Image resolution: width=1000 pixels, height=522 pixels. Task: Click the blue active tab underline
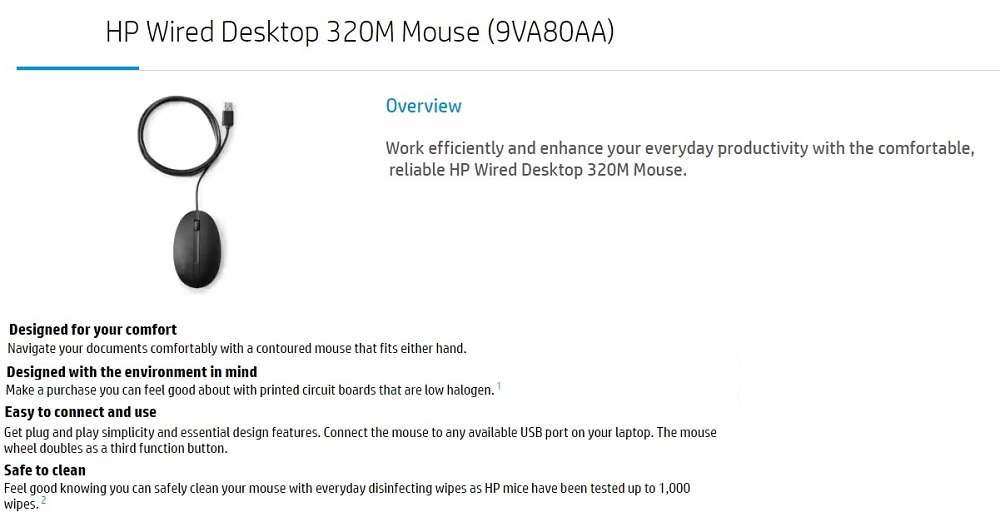click(x=78, y=68)
